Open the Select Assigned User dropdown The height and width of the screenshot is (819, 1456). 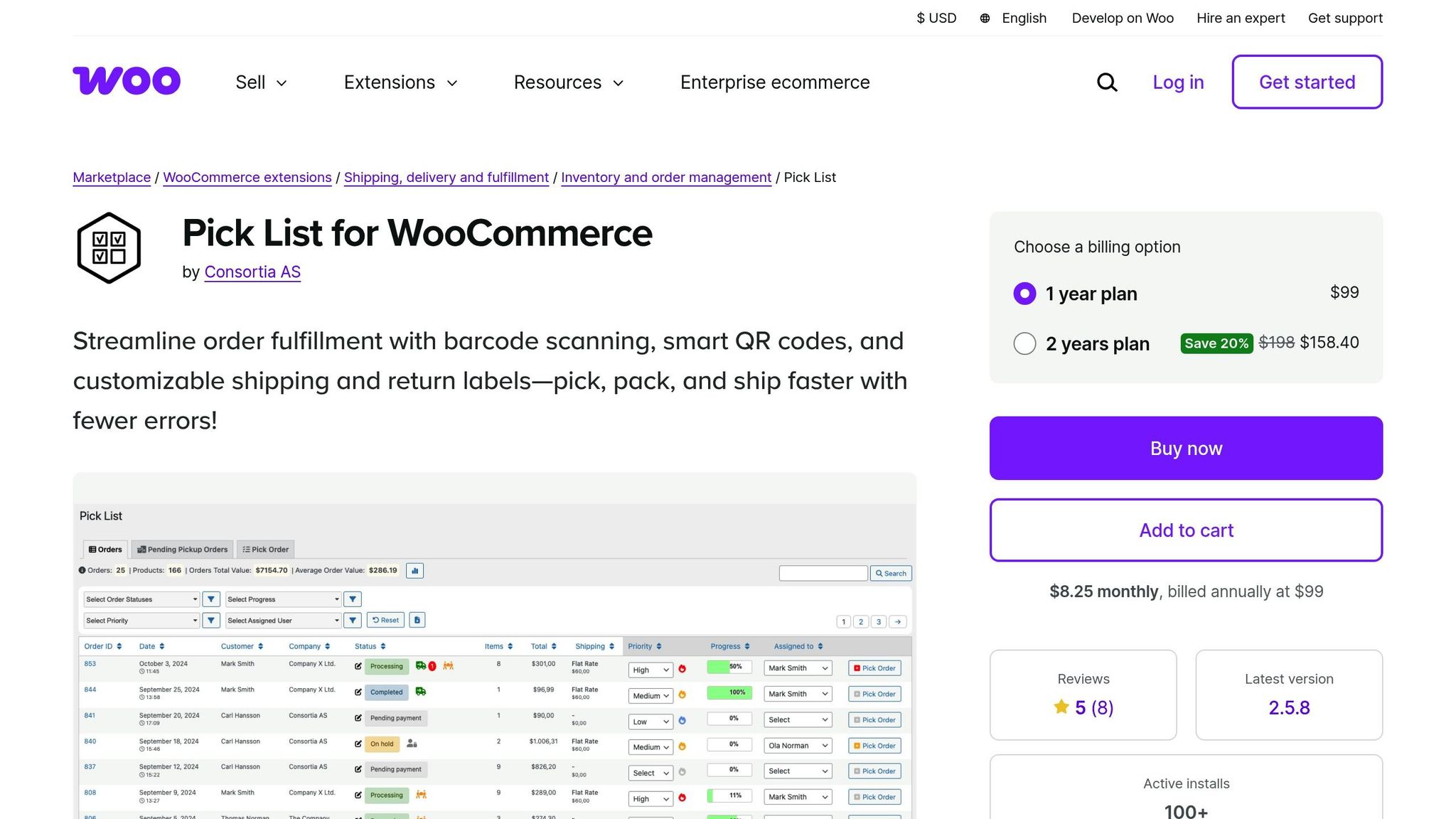[x=283, y=621]
